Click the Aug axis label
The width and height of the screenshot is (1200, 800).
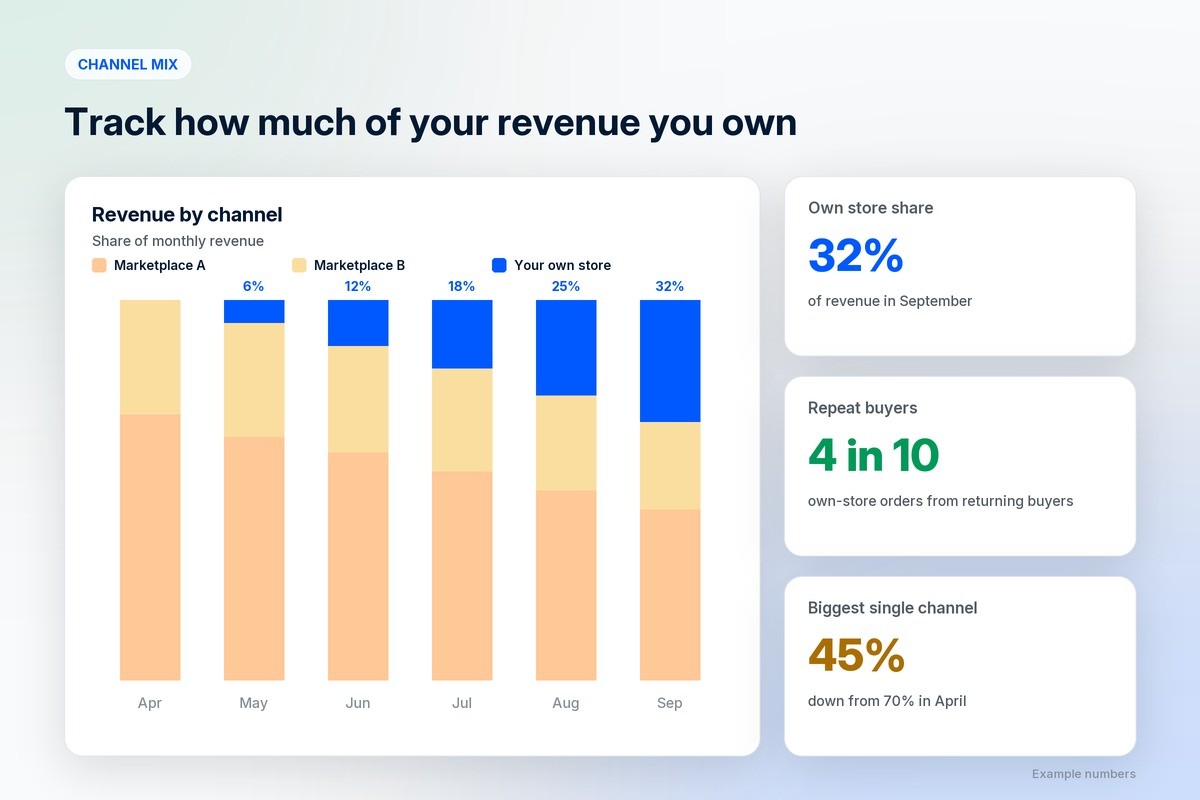pos(566,703)
